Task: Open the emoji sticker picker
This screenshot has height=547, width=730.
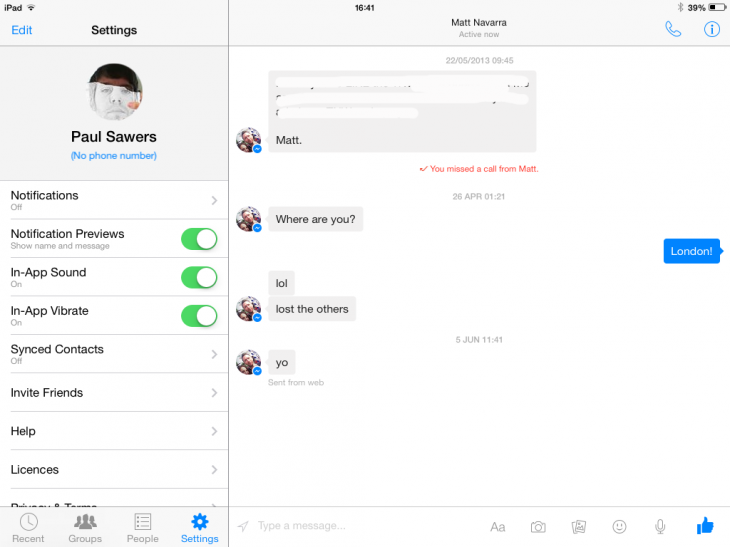Action: (619, 527)
